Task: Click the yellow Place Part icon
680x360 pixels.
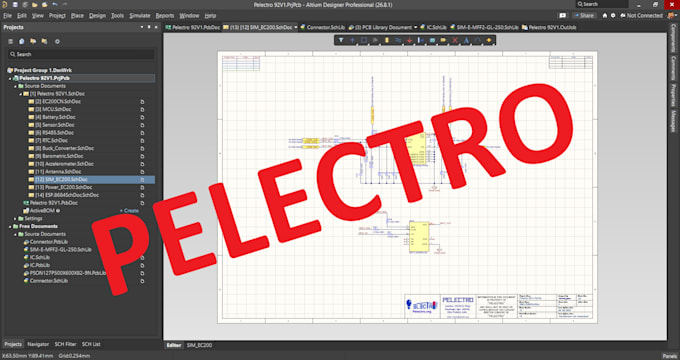Action: pos(387,40)
